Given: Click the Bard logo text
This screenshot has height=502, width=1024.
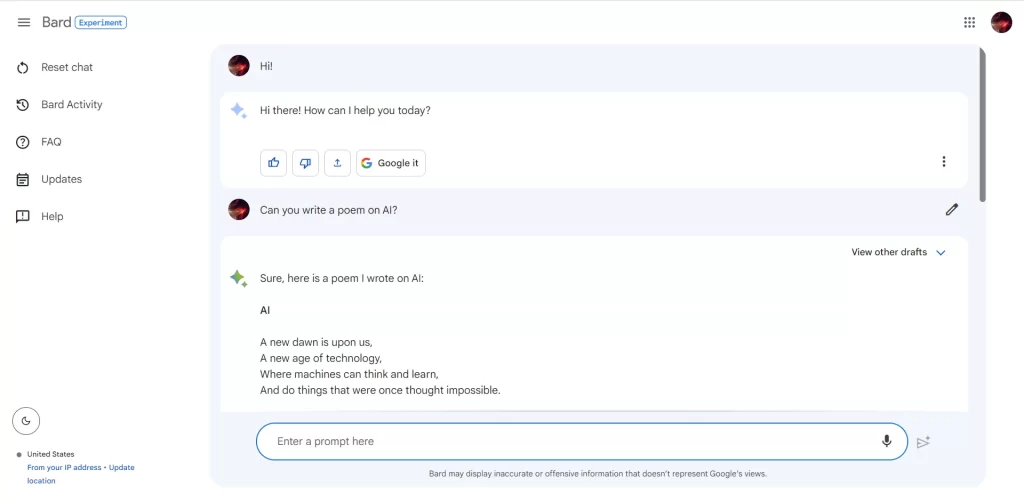Looking at the screenshot, I should tap(56, 22).
